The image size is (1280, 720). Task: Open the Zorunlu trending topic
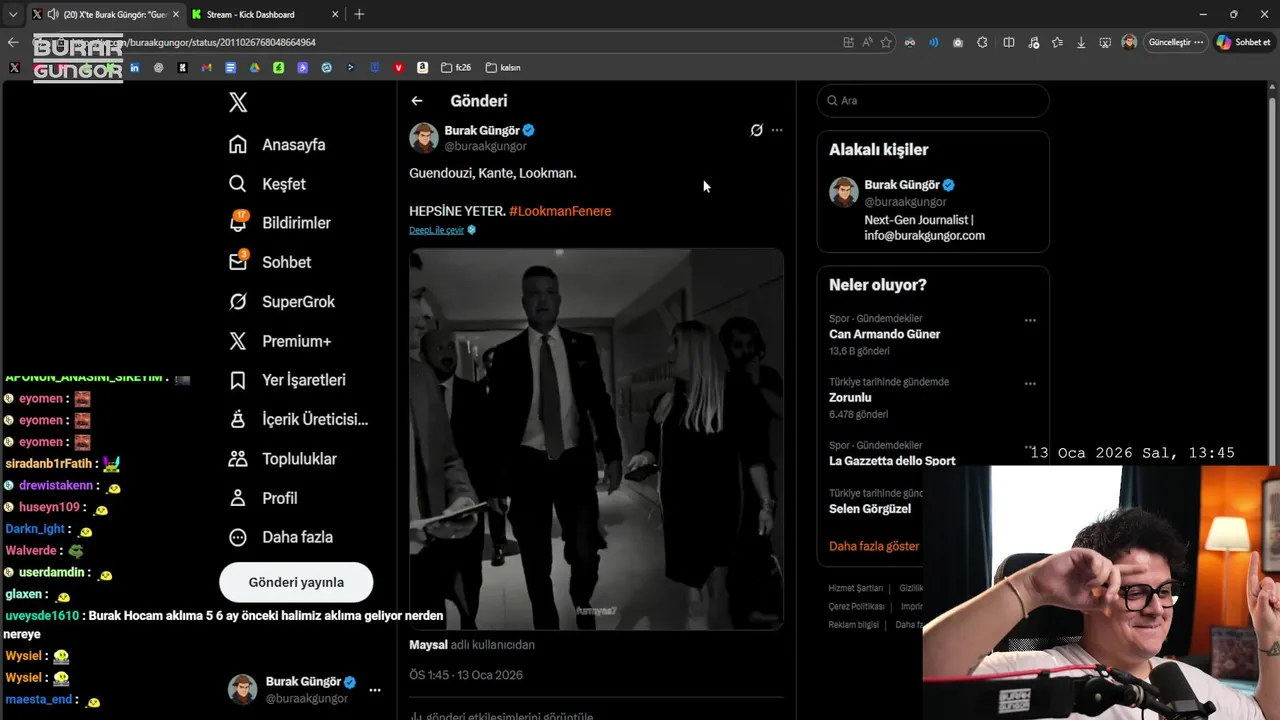851,397
